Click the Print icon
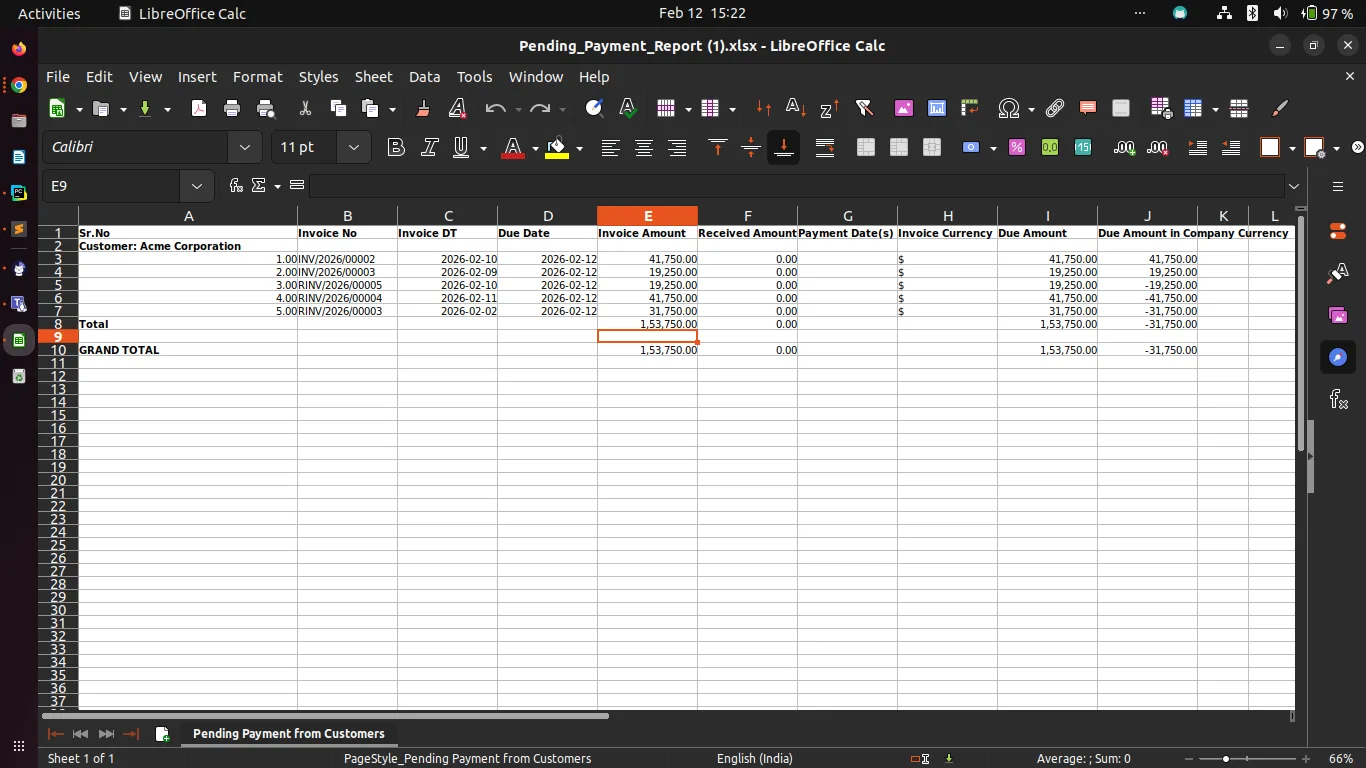Screen dimensions: 1366x768 click(x=232, y=109)
